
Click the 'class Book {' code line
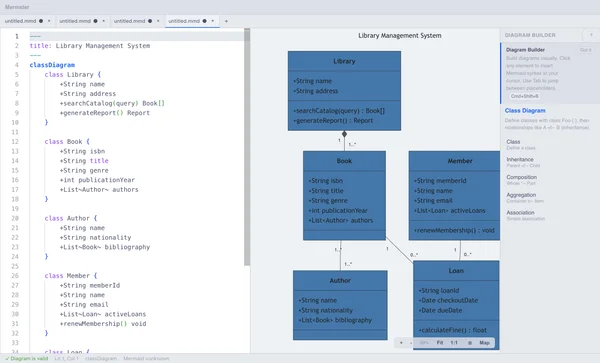click(x=67, y=142)
